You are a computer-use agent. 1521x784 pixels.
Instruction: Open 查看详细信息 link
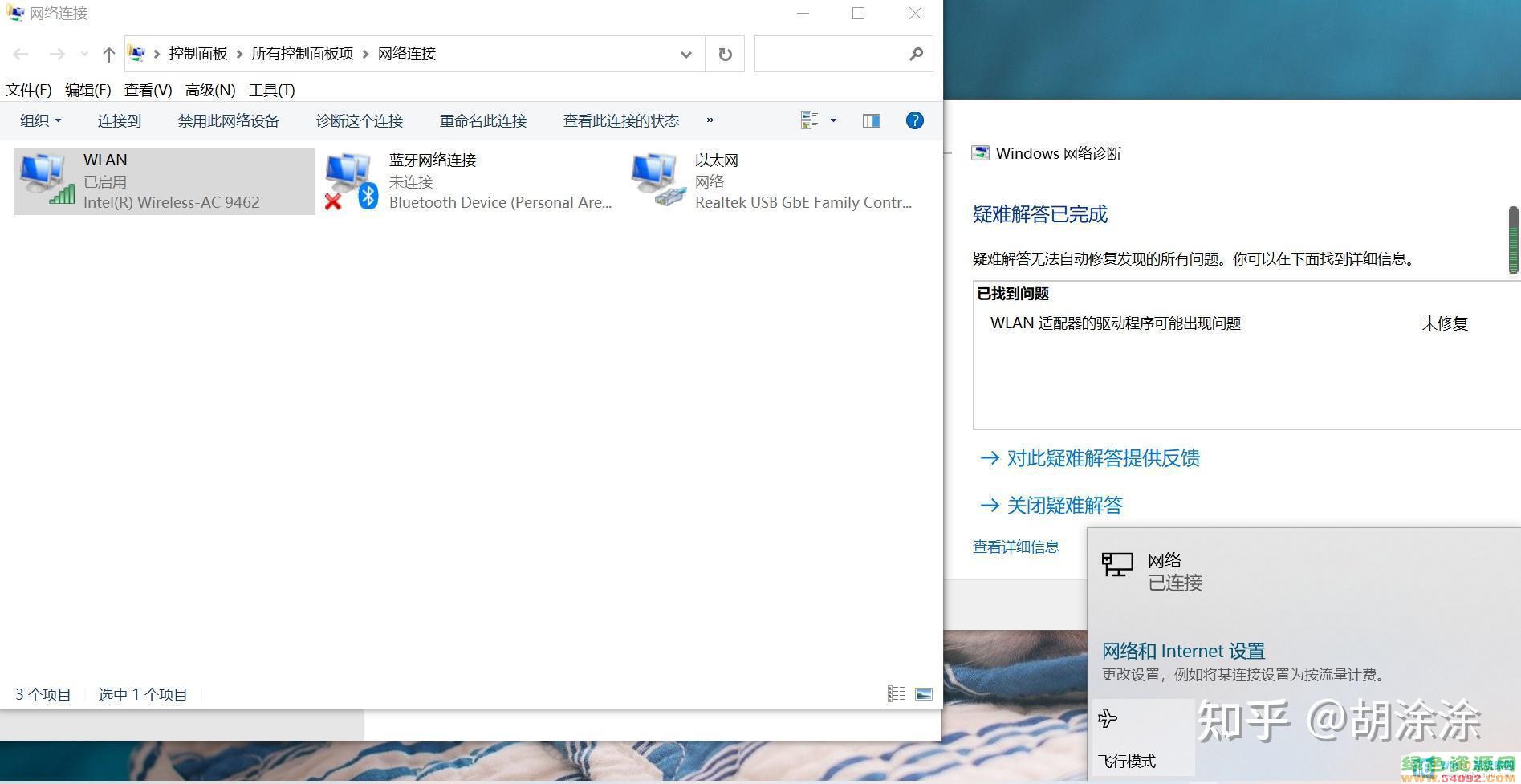[x=1016, y=546]
